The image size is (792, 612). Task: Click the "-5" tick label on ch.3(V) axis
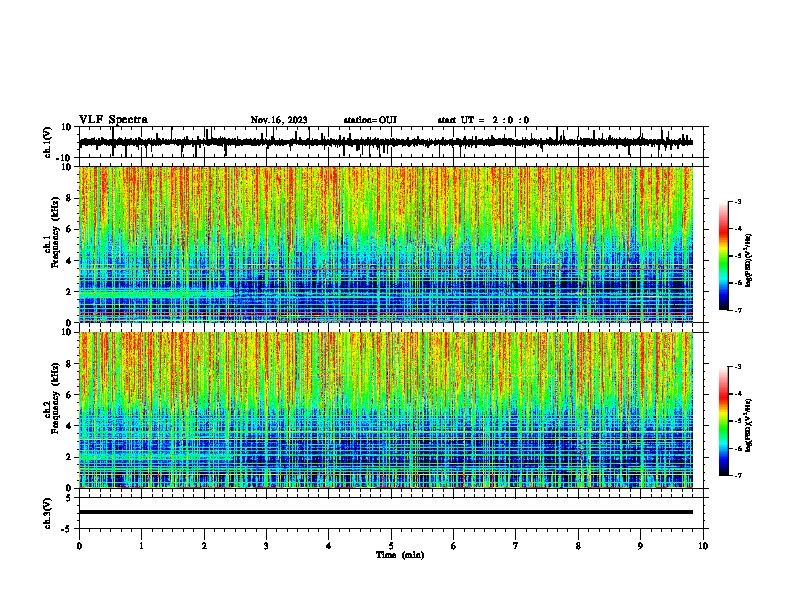(67, 529)
